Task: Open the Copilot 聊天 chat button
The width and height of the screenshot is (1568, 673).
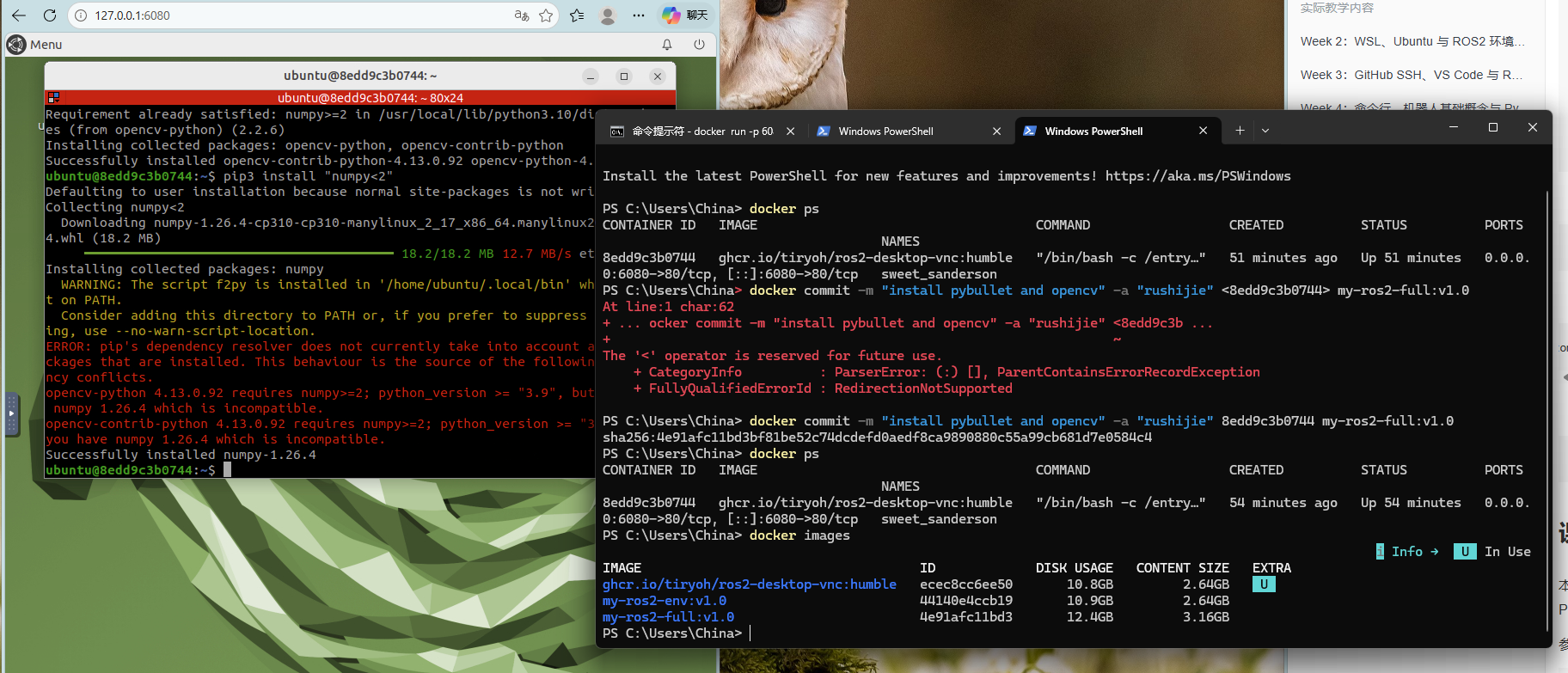Action: tap(685, 15)
